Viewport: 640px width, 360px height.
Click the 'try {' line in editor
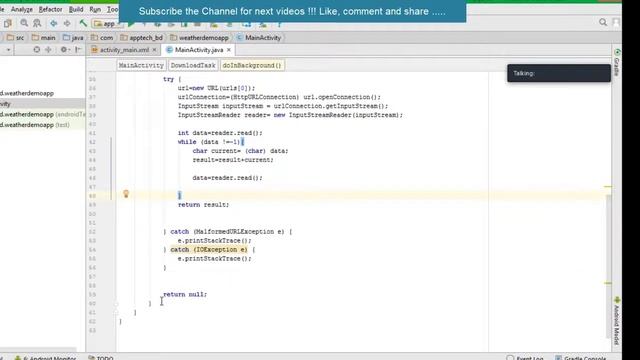pos(172,79)
